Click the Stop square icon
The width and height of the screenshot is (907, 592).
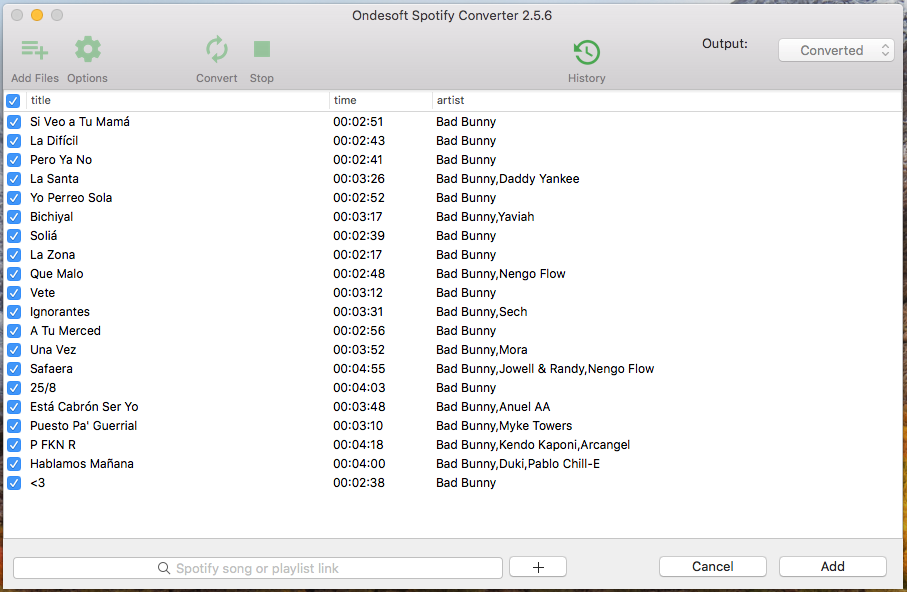(x=261, y=50)
